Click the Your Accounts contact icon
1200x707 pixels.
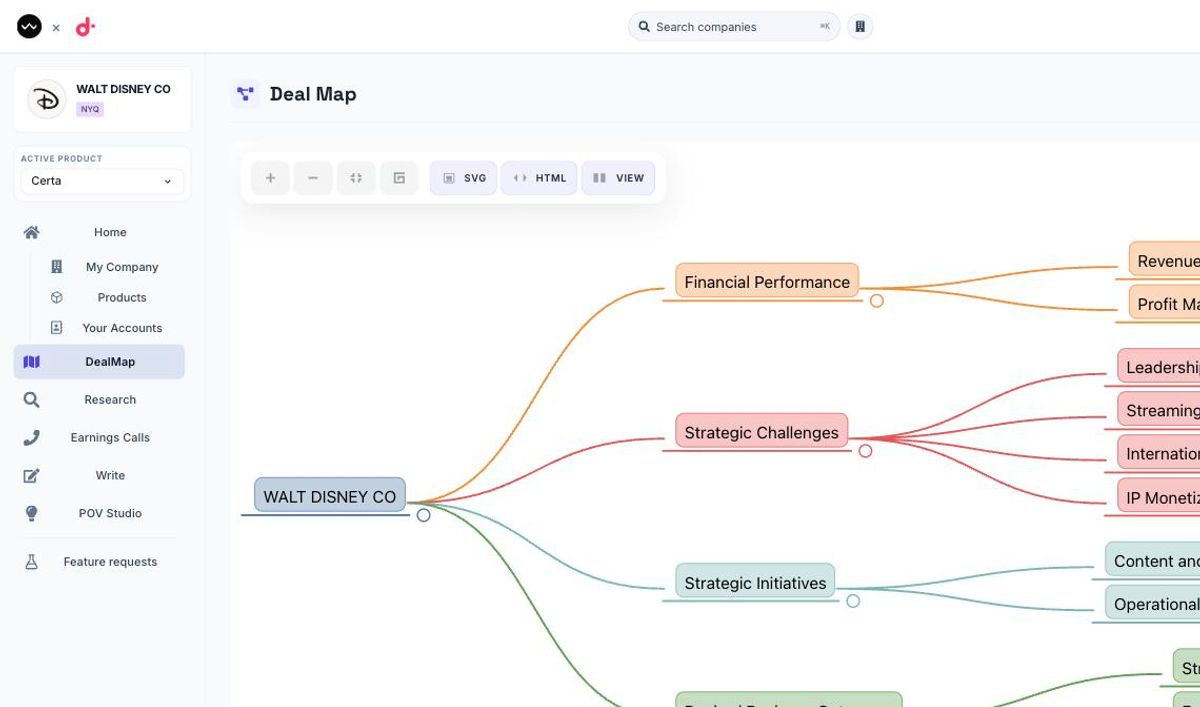tap(56, 327)
